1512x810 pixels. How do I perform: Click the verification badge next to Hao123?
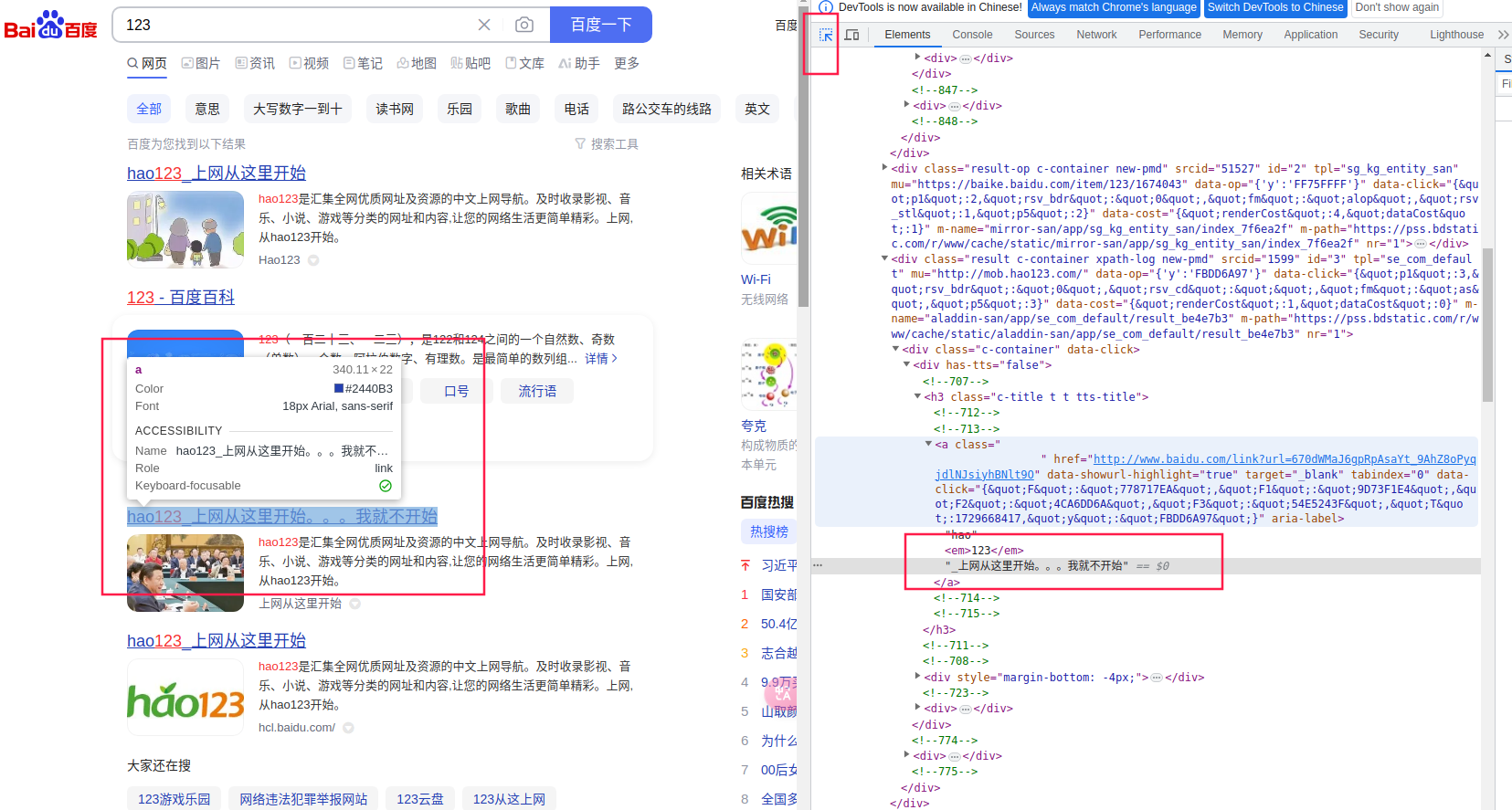[x=313, y=260]
